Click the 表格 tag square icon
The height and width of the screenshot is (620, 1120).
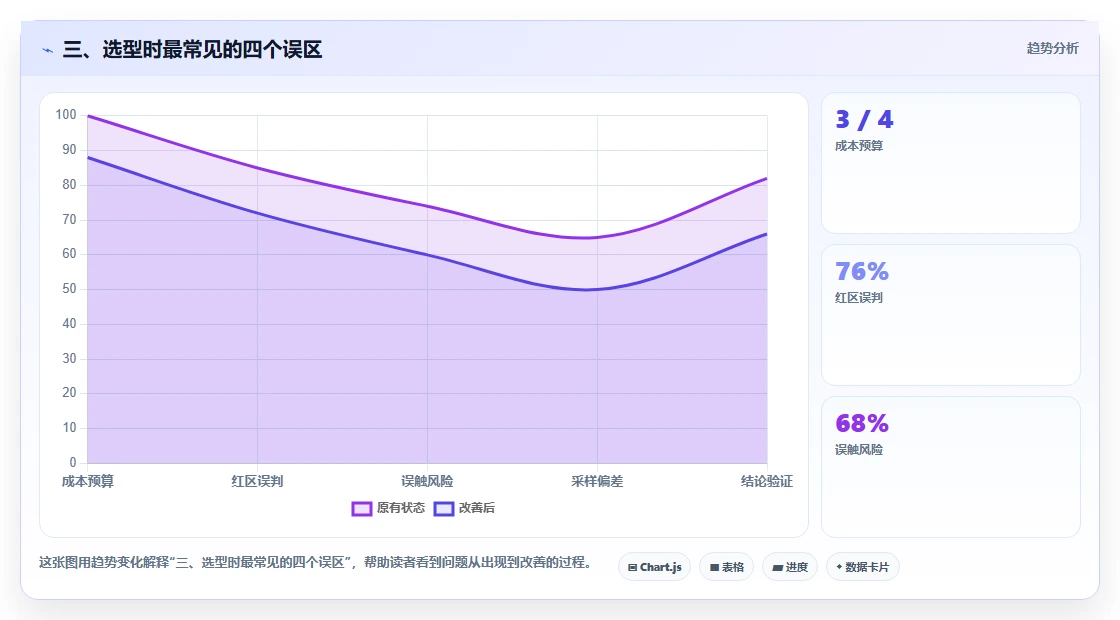tap(714, 568)
